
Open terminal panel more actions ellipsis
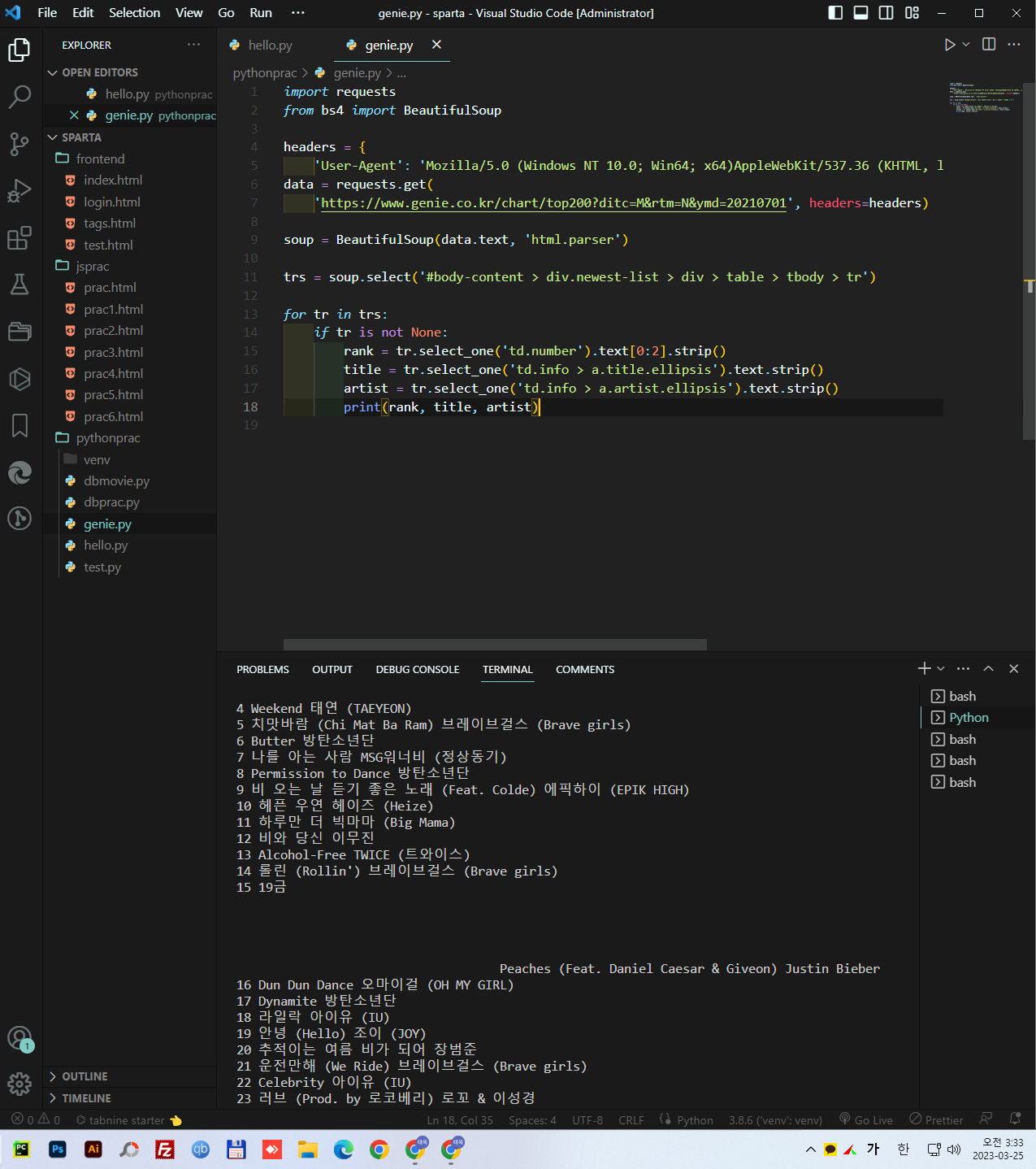click(x=964, y=668)
